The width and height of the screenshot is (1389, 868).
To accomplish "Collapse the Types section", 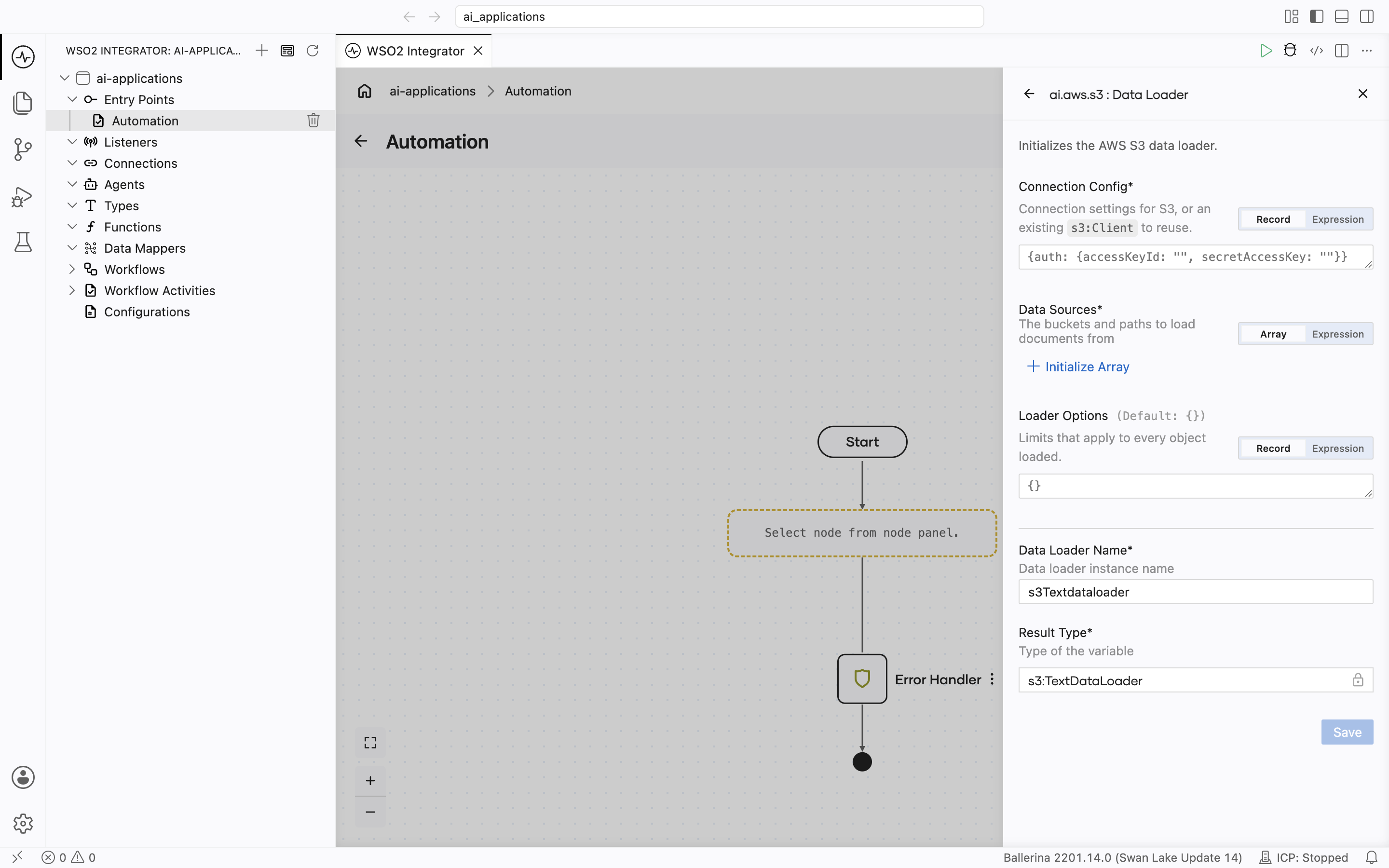I will 72,205.
